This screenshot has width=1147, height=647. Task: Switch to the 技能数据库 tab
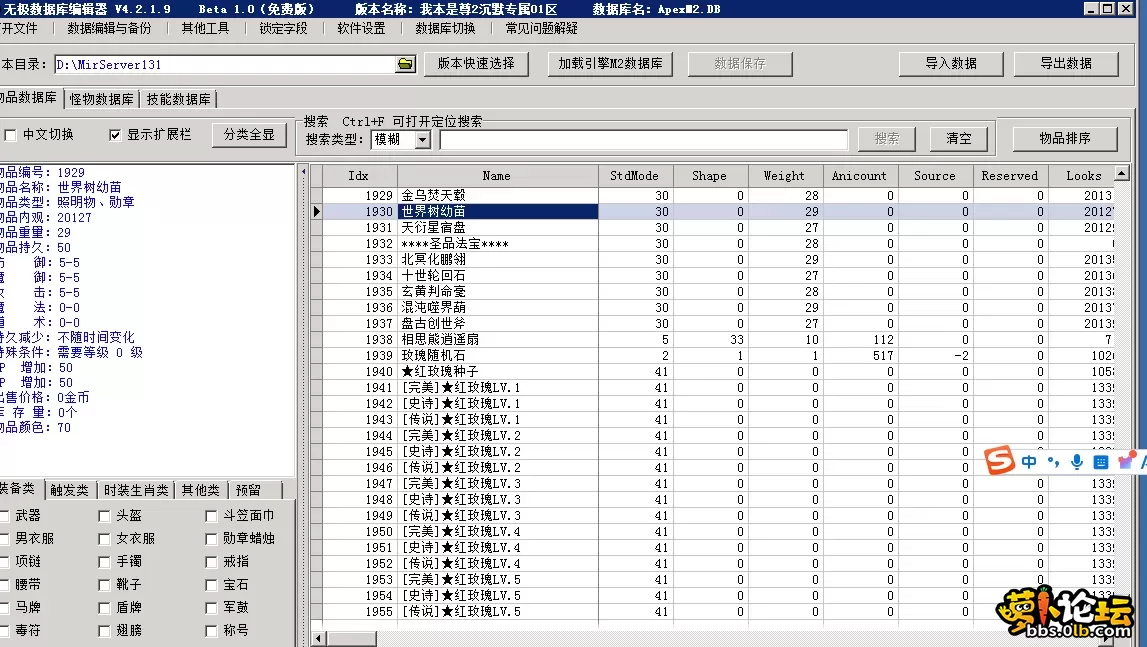(178, 99)
